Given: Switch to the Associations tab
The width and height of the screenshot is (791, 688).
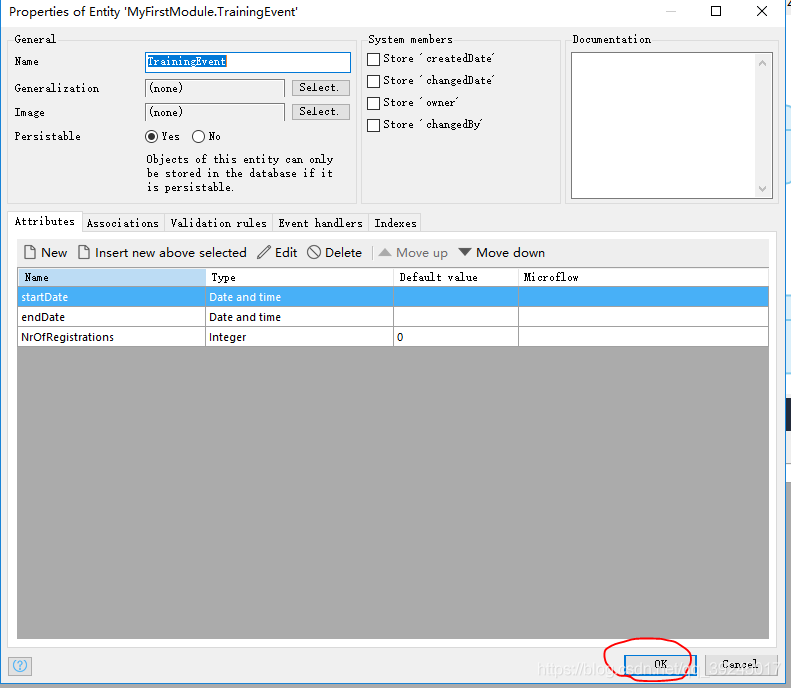Looking at the screenshot, I should coord(122,223).
